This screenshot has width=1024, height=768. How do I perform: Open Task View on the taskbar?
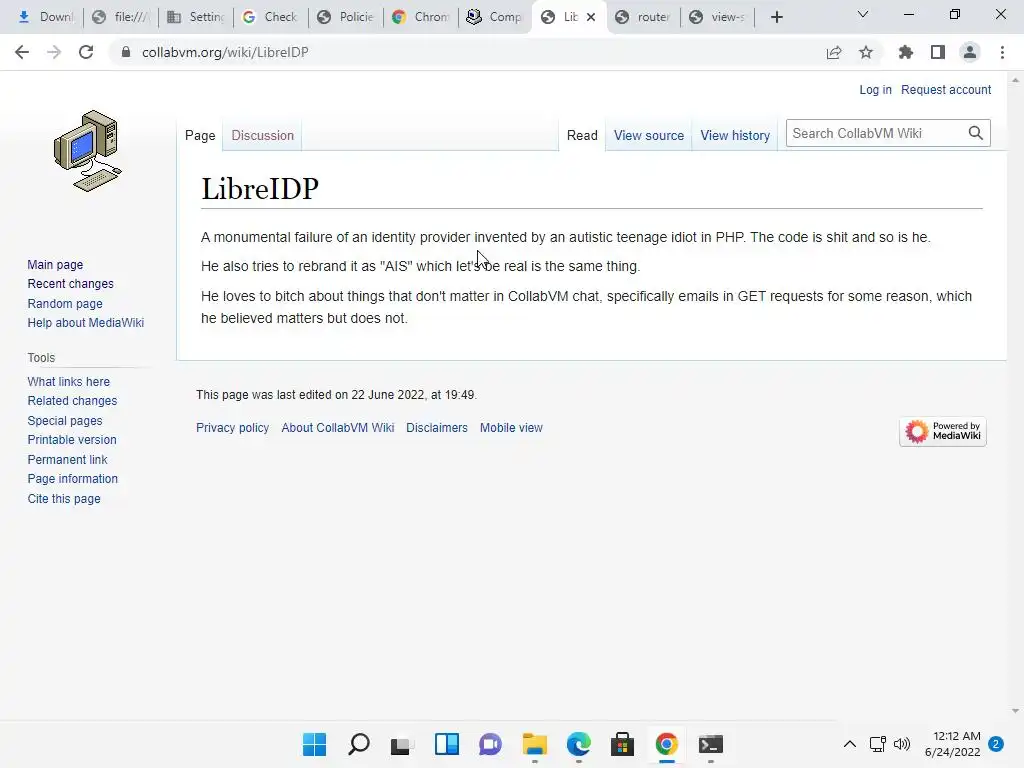[402, 744]
